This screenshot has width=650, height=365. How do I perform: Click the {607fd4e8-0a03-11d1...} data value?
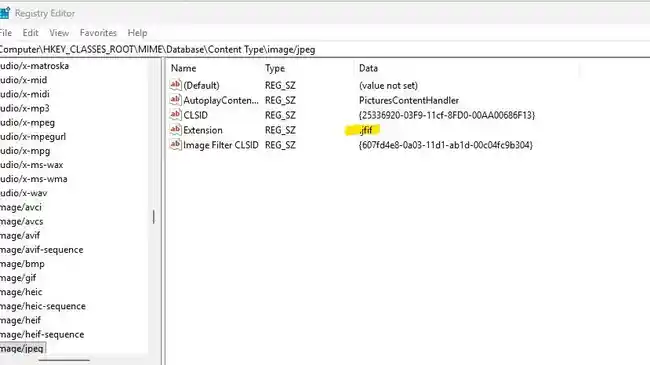coord(446,145)
